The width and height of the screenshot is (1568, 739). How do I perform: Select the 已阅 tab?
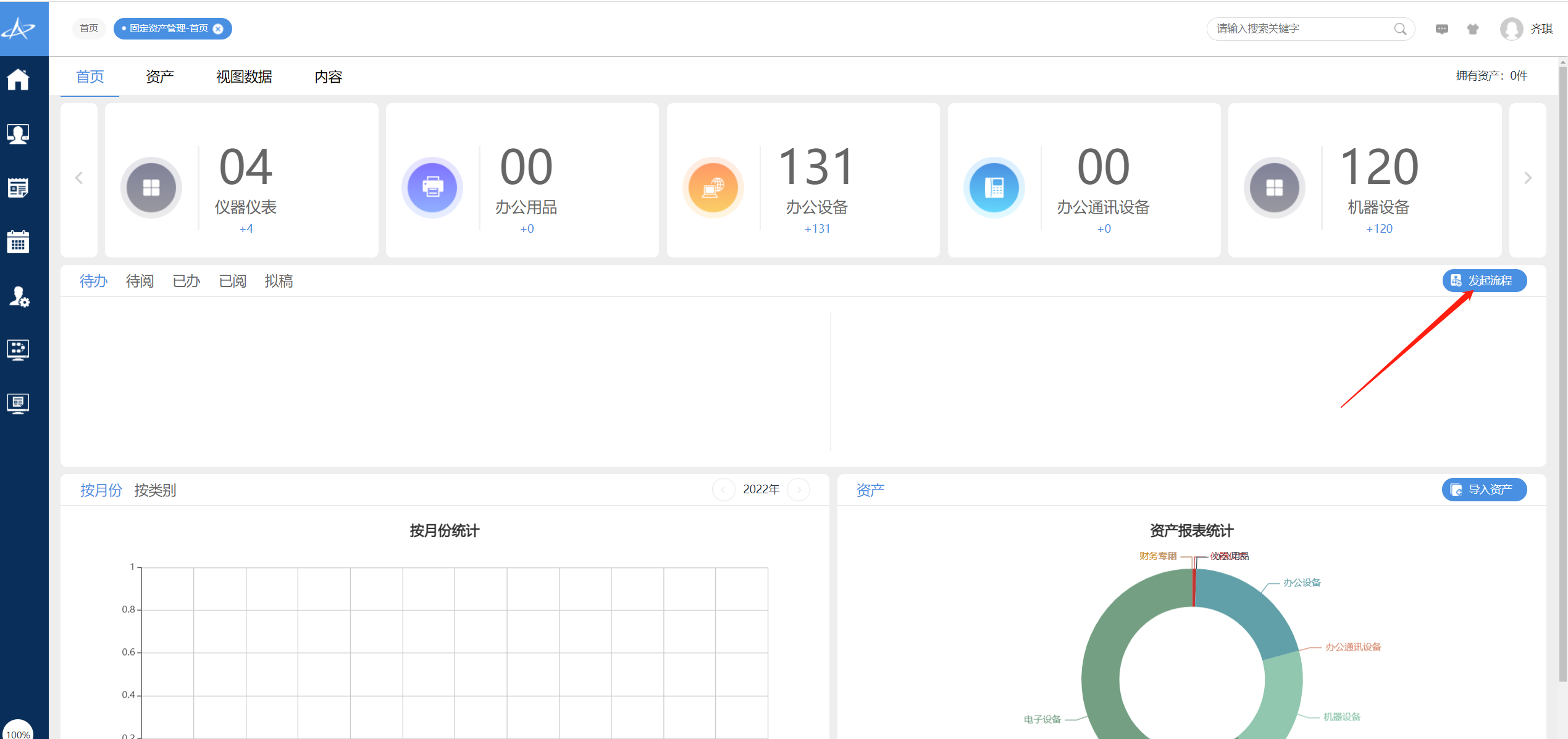tap(233, 282)
